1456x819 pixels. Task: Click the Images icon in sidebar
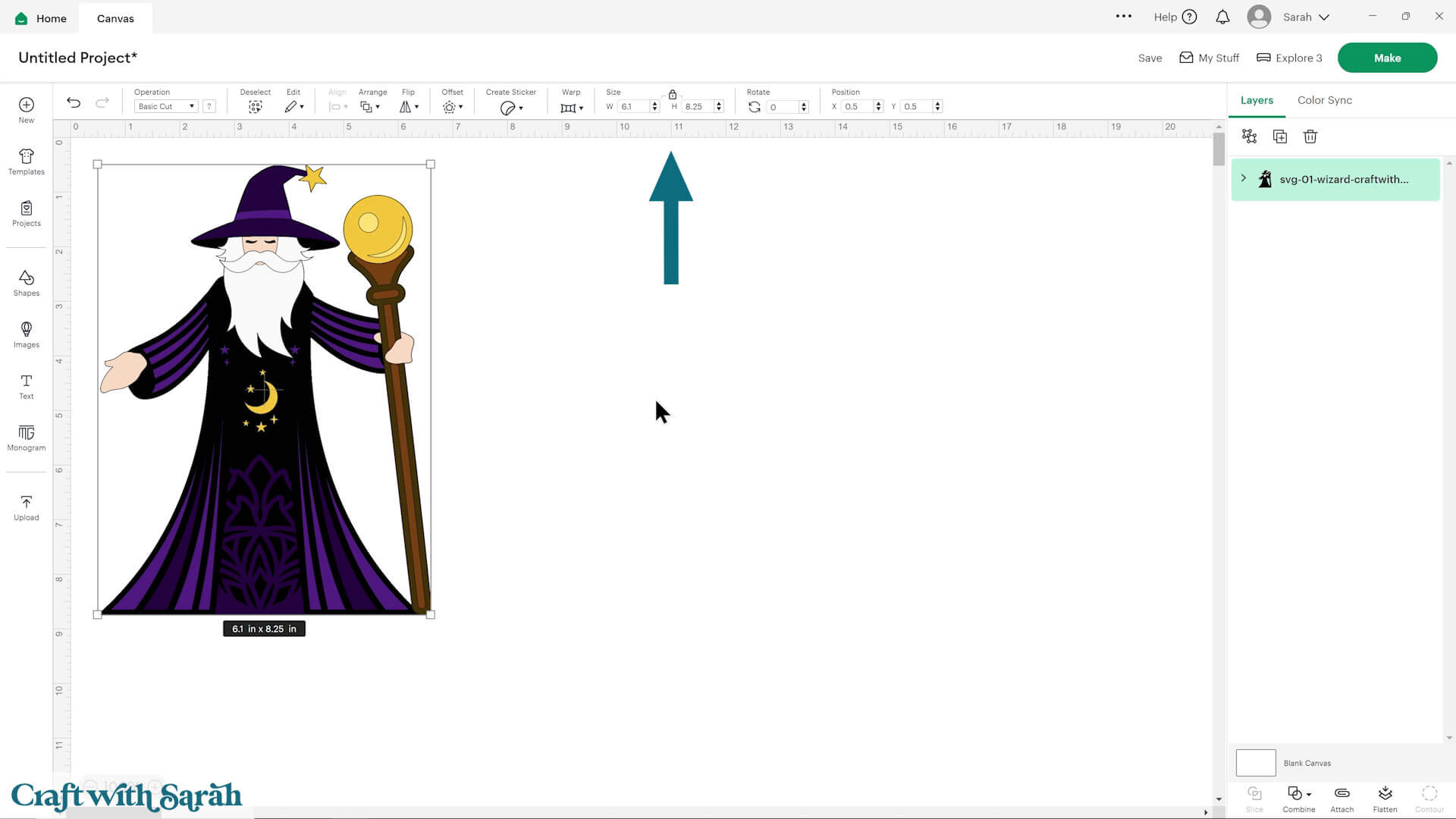[x=26, y=334]
